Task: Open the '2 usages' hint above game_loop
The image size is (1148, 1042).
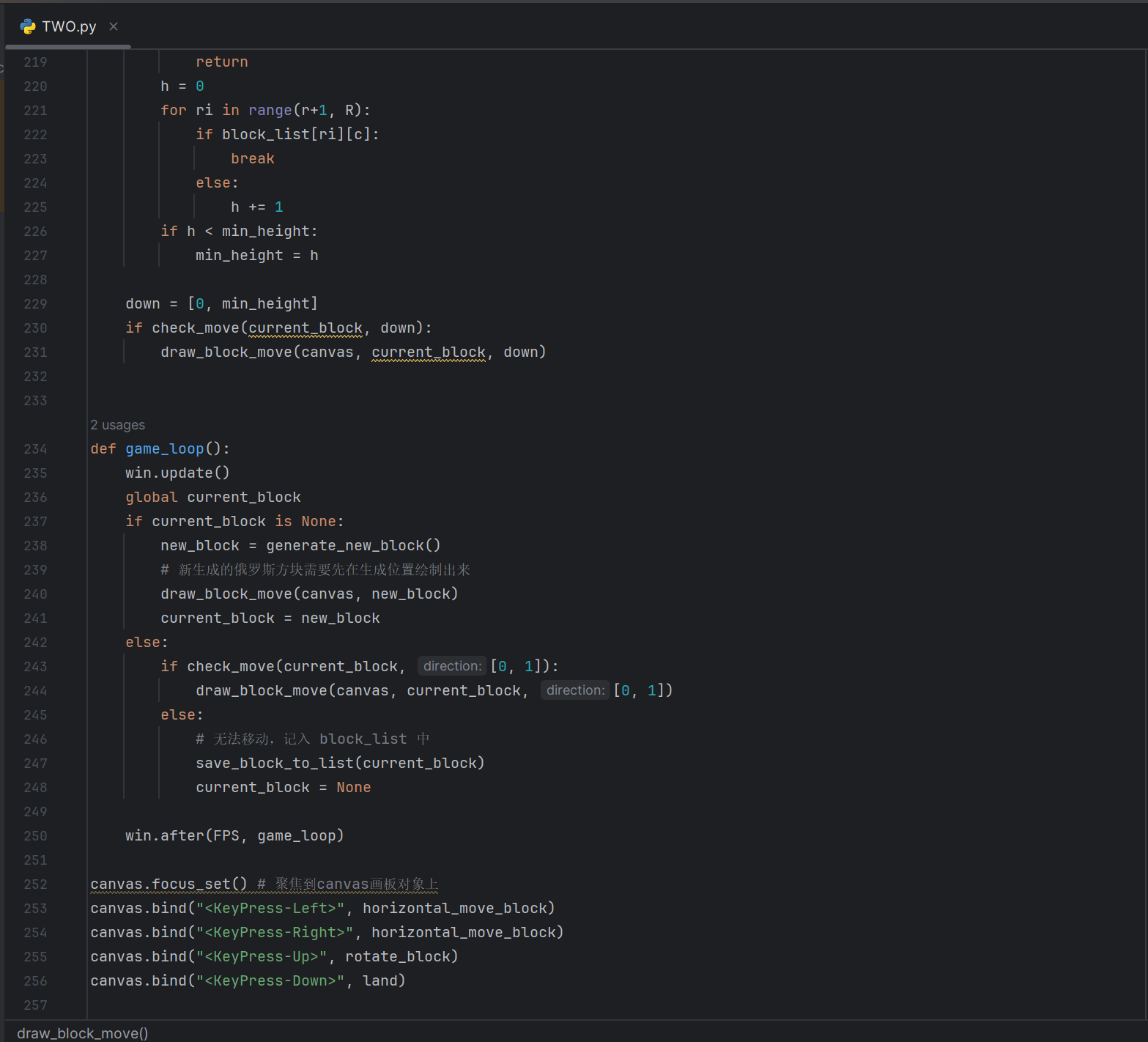Action: (x=118, y=425)
